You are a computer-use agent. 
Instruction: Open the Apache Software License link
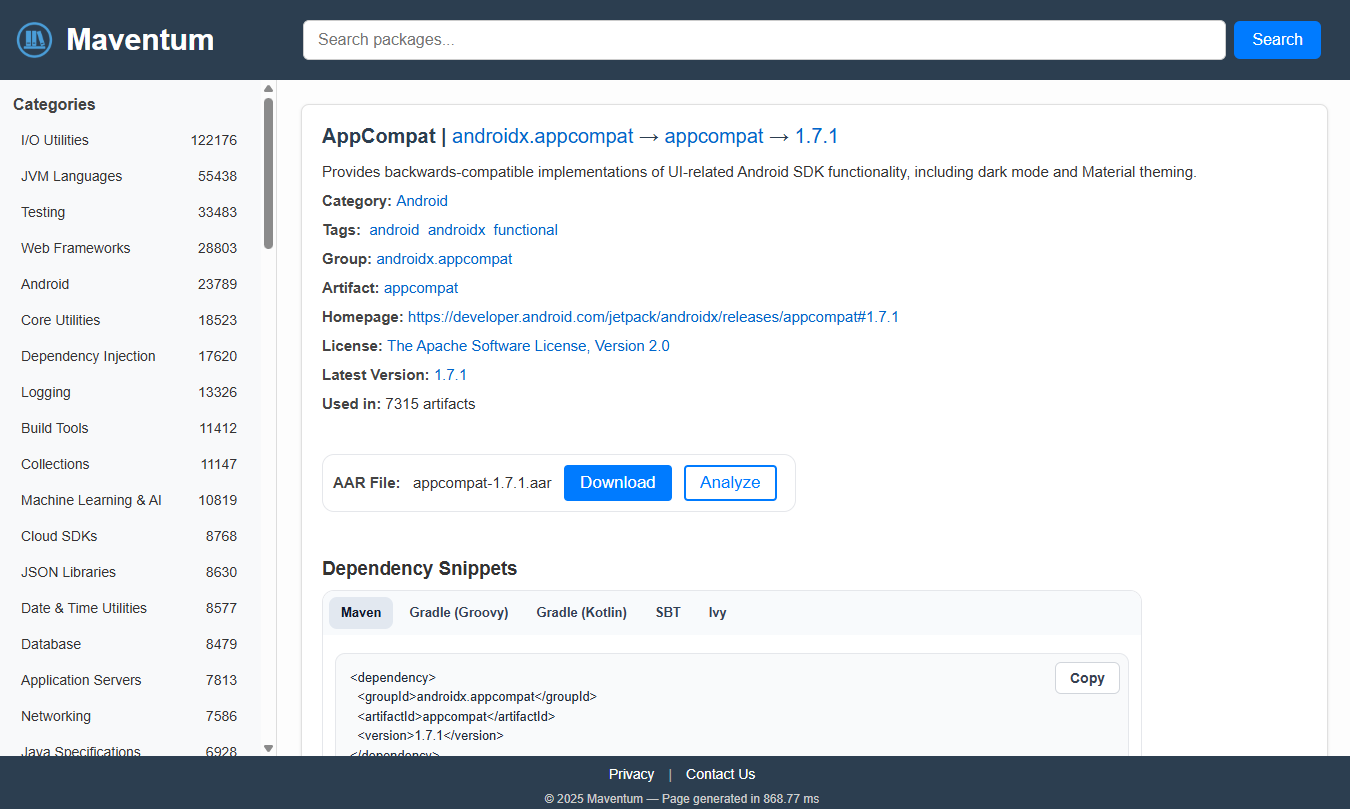[528, 346]
